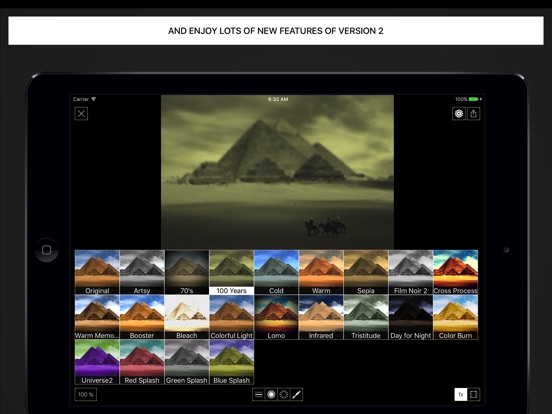Select the dotted circle tool icon
This screenshot has width=552, height=414.
284,395
